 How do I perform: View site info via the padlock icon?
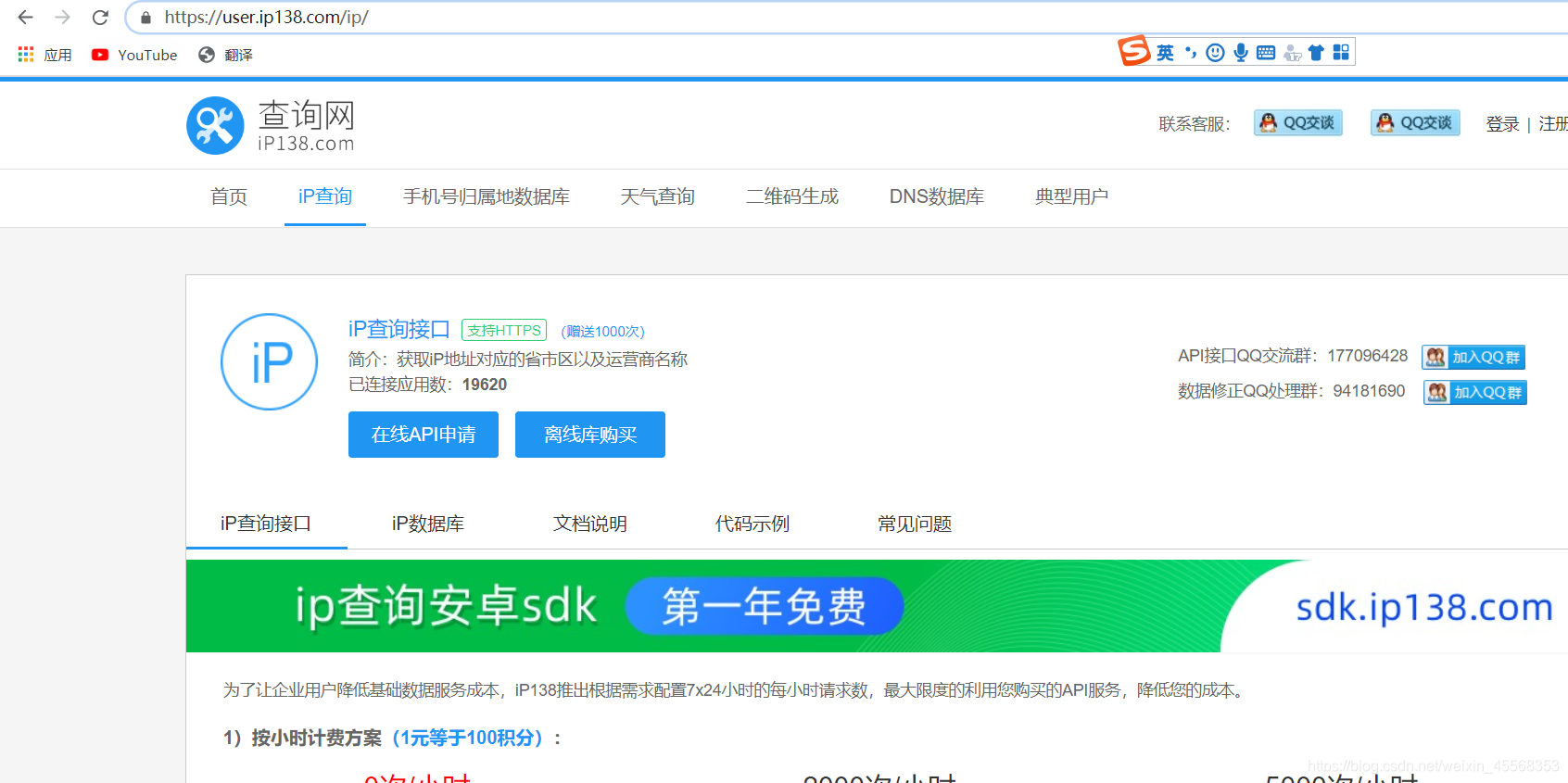pos(145,18)
